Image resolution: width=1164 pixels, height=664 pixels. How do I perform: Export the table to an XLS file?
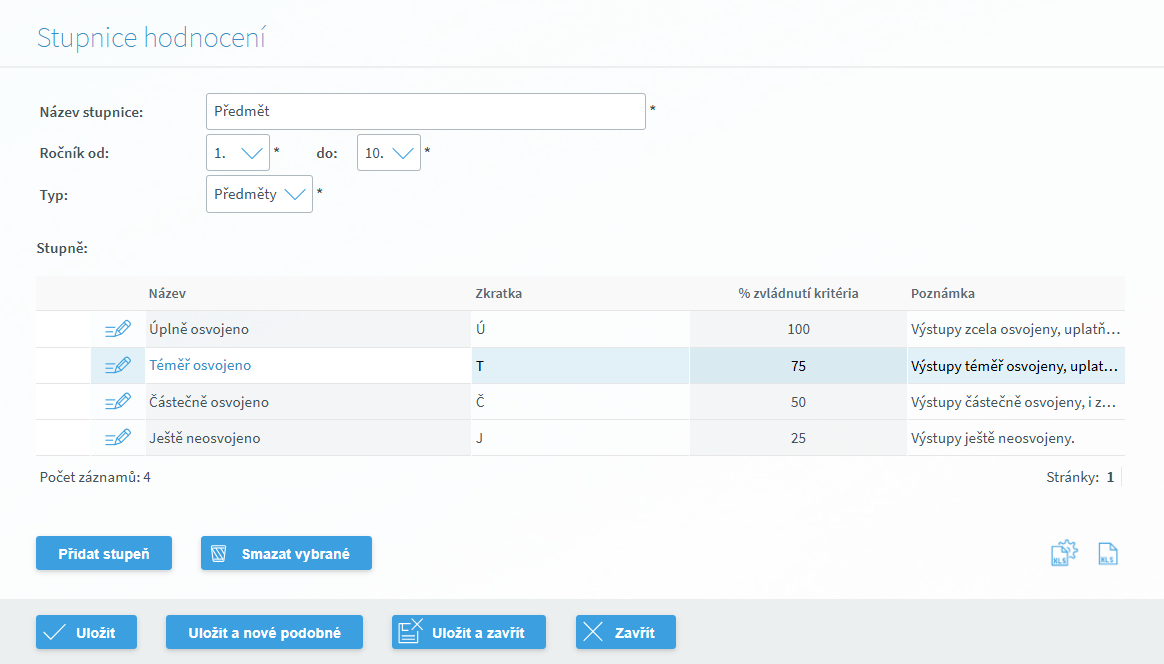pos(1107,554)
